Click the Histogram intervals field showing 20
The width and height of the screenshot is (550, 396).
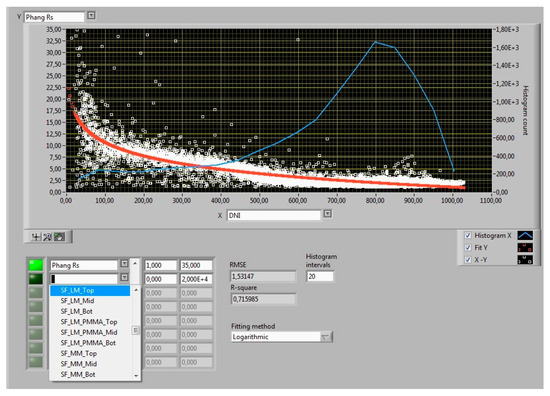point(320,276)
